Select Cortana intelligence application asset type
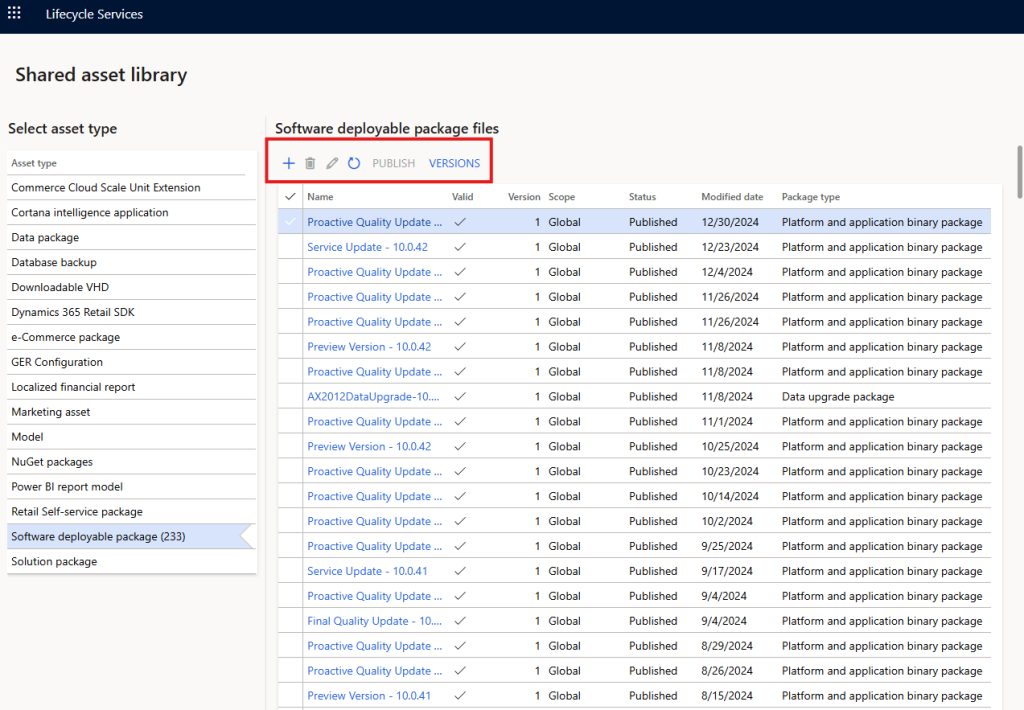The height and width of the screenshot is (710, 1024). [131, 212]
